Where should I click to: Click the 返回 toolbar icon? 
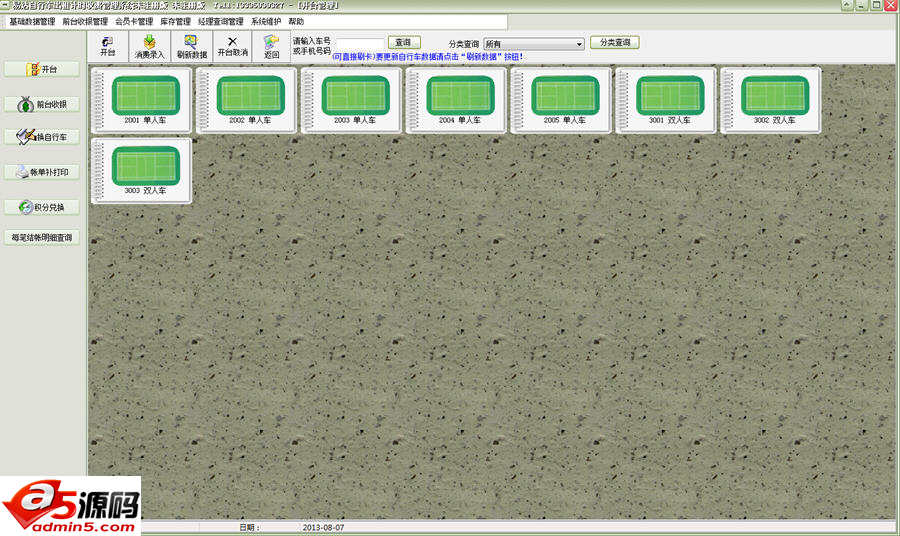coord(271,46)
